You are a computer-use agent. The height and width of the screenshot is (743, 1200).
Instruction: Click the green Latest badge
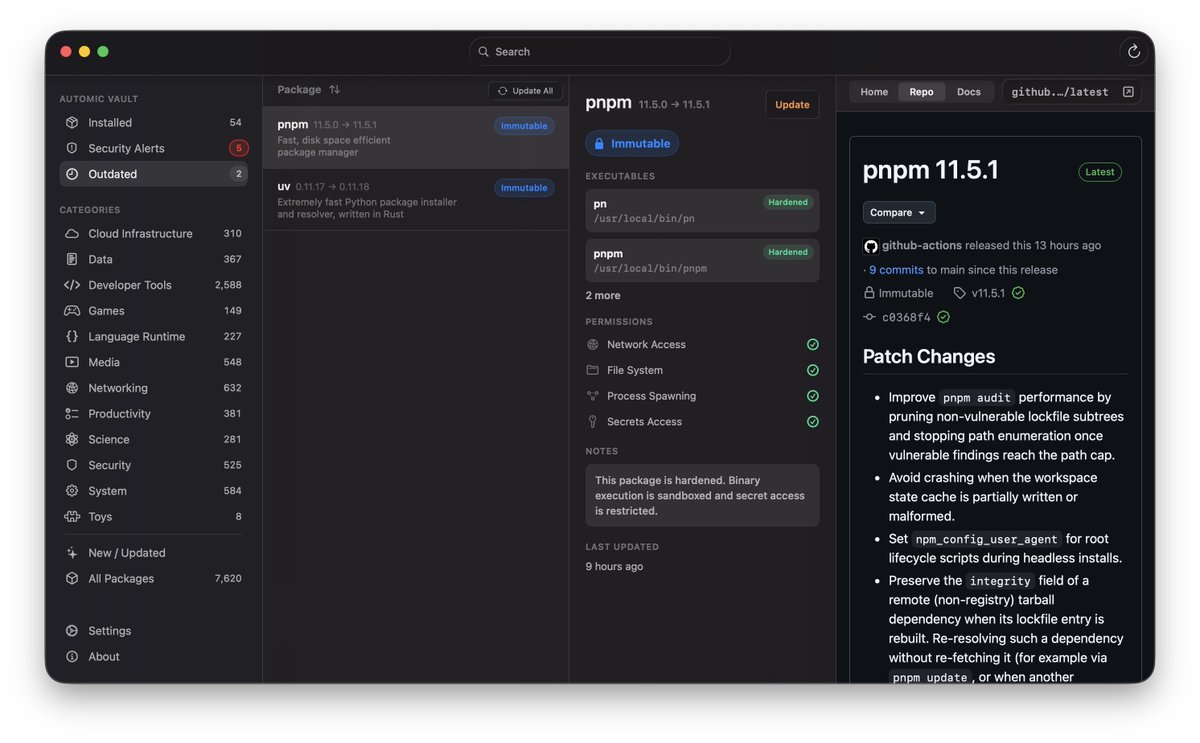point(1100,172)
